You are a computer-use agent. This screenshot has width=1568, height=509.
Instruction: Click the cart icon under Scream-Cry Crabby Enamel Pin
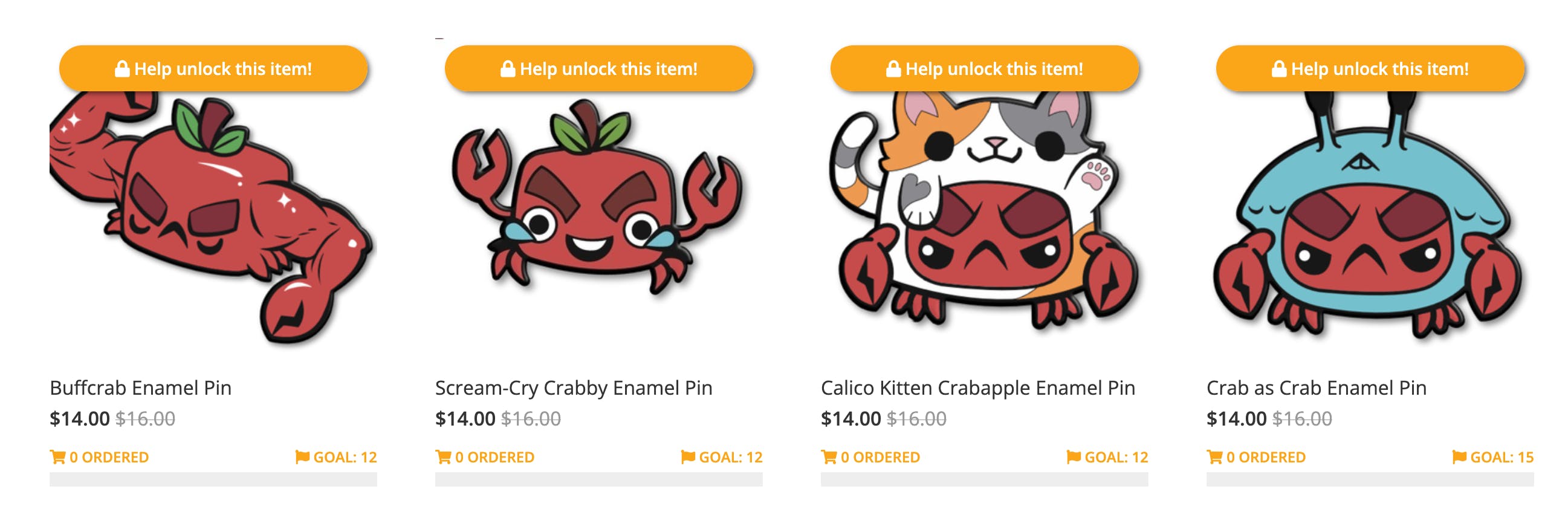click(443, 457)
